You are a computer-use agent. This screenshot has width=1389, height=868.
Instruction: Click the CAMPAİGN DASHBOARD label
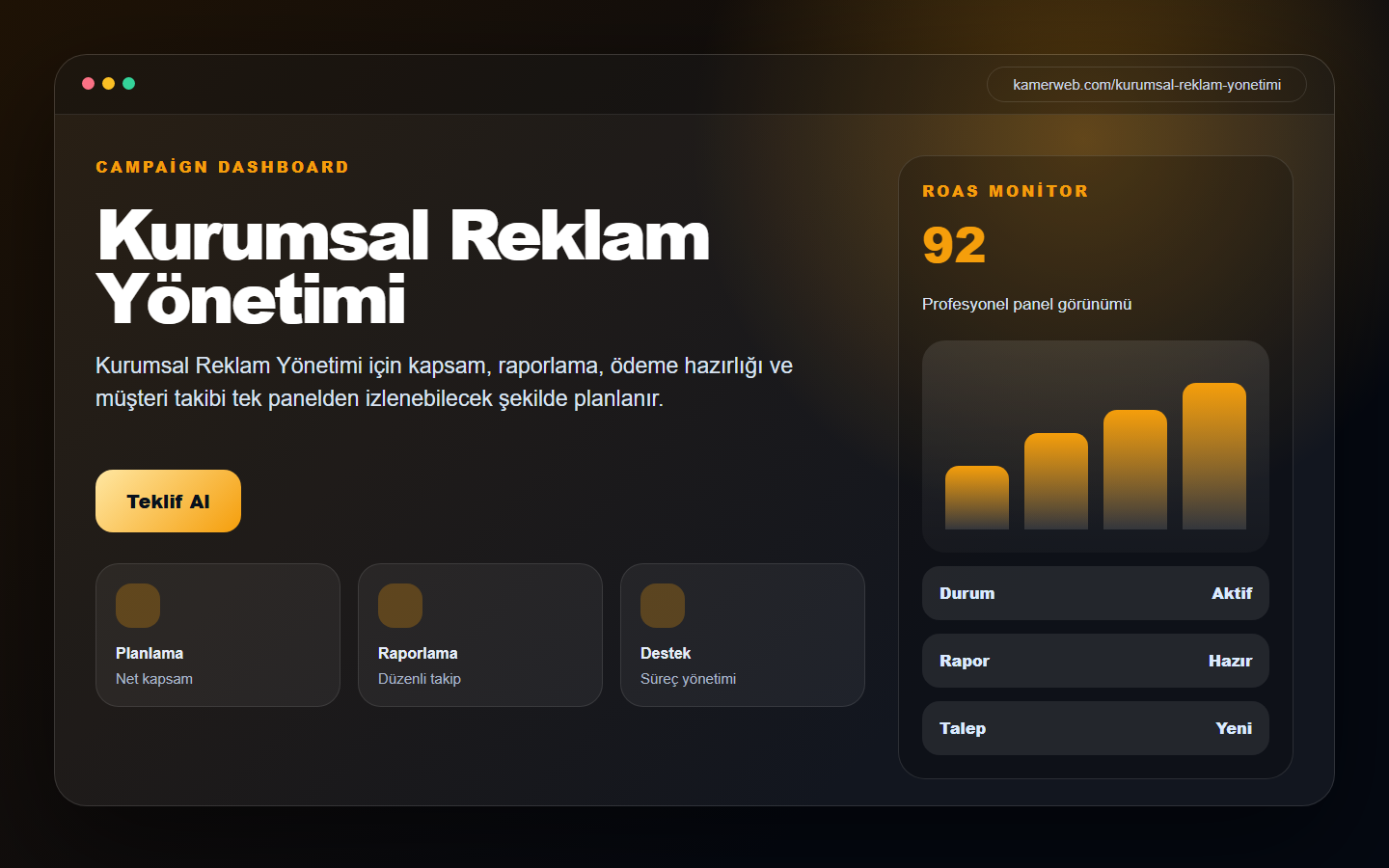coord(223,167)
